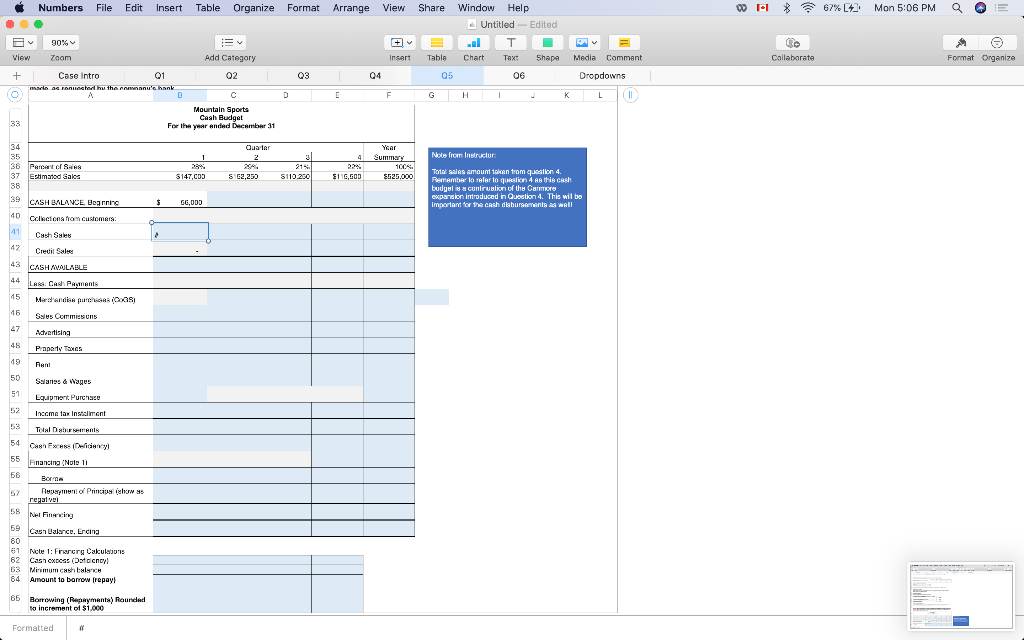
Task: Open the Arrange menu
Action: pyautogui.click(x=350, y=7)
